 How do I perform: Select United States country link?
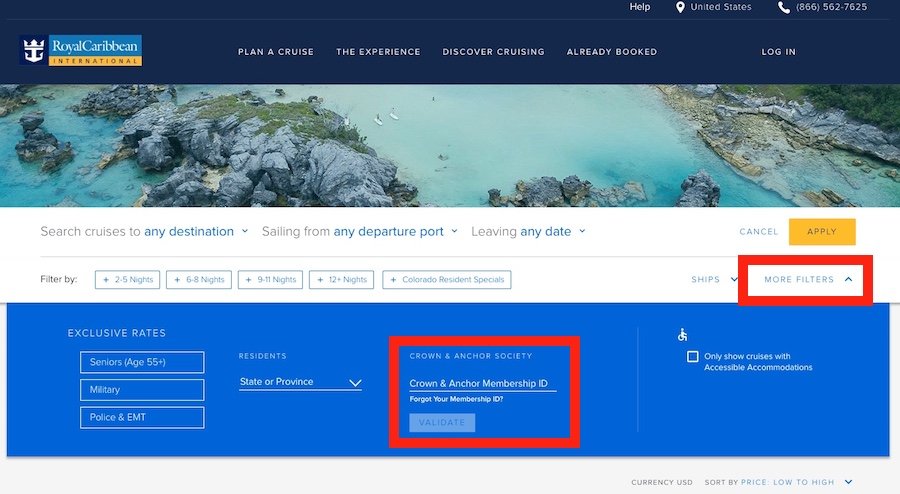(x=721, y=7)
